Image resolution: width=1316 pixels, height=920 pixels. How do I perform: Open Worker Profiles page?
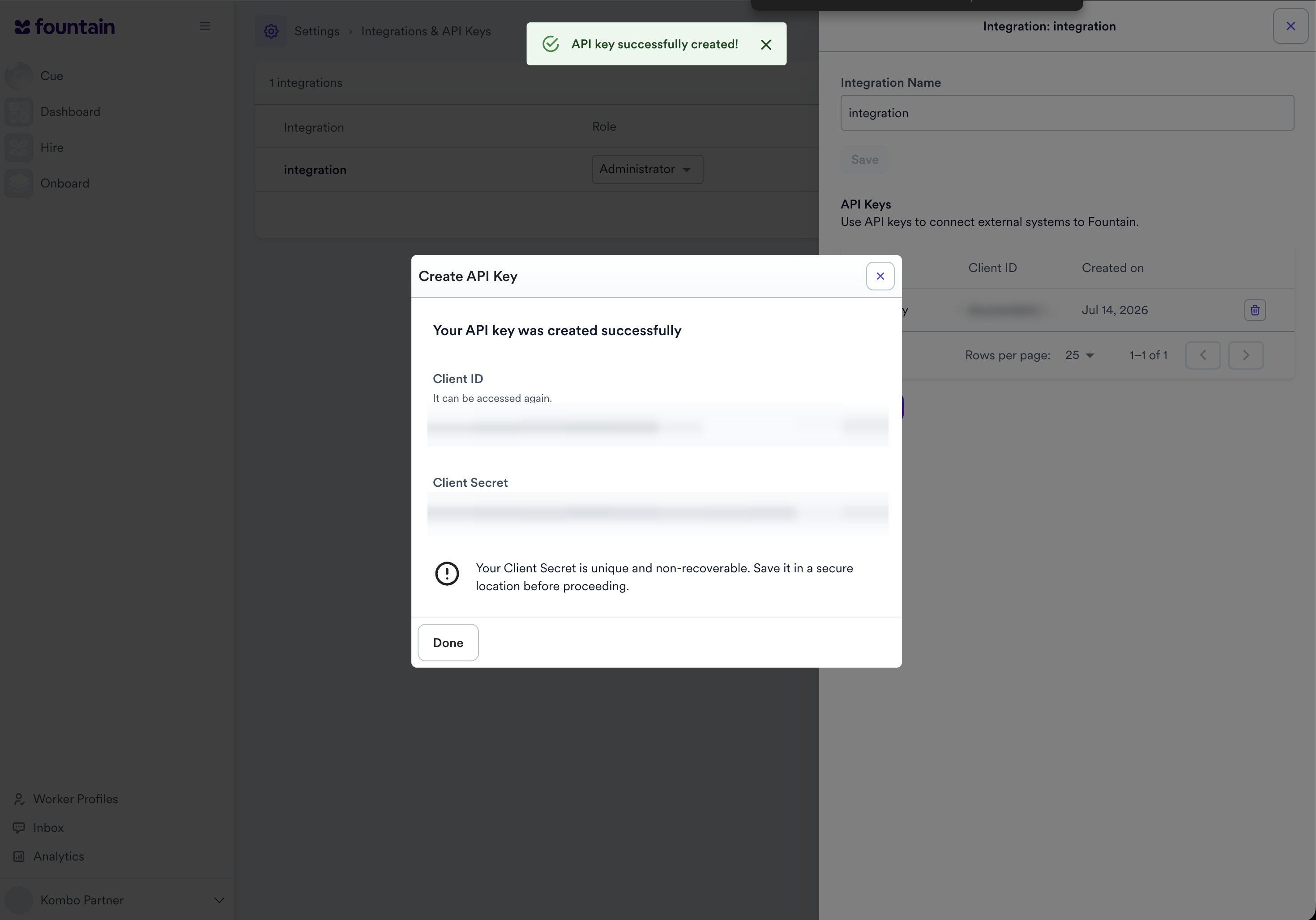click(76, 799)
